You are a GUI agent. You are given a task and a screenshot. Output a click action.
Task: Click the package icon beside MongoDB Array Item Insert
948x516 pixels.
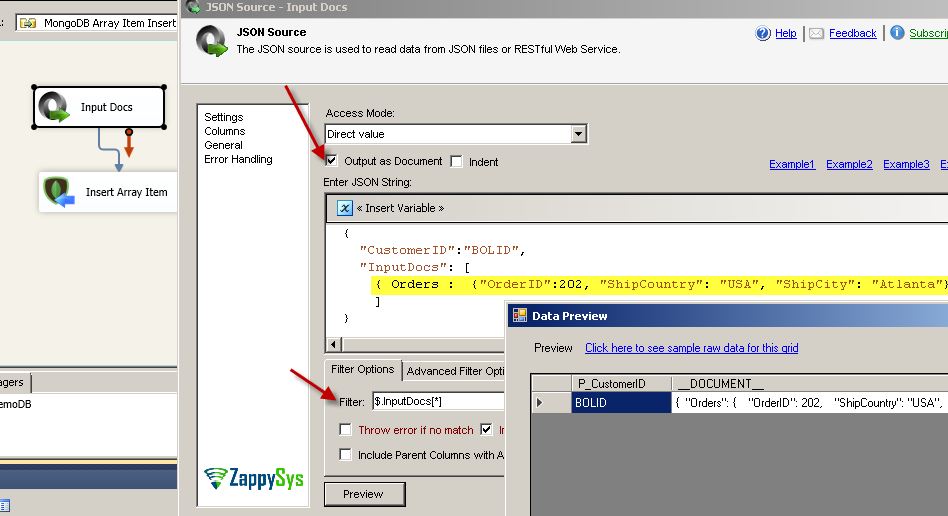(28, 23)
